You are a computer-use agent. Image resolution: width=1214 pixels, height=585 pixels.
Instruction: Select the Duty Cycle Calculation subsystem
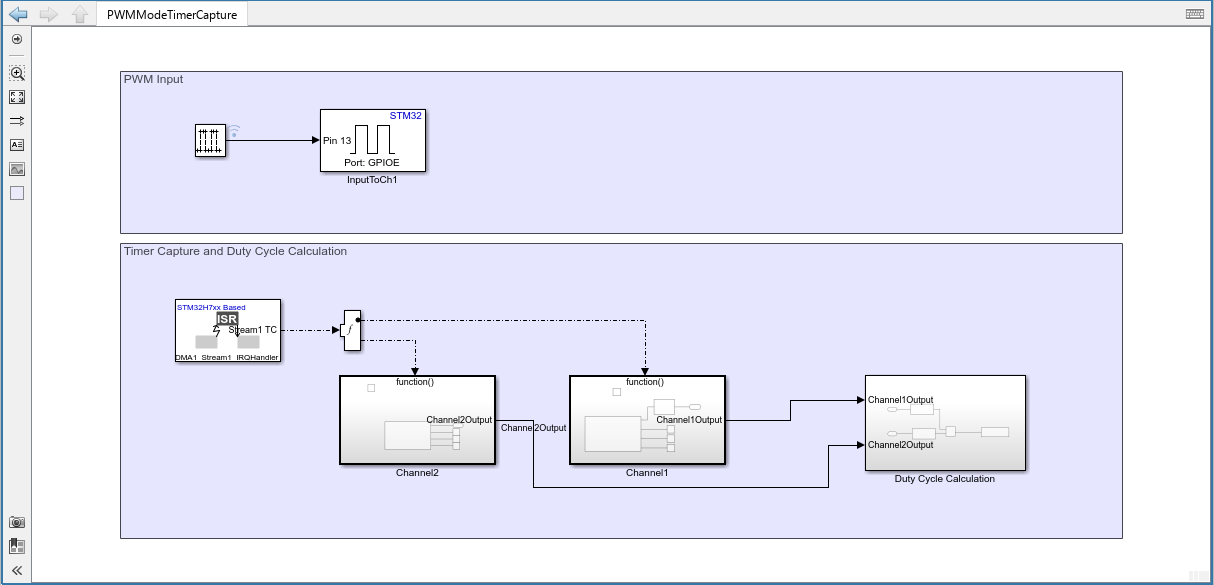pyautogui.click(x=945, y=423)
